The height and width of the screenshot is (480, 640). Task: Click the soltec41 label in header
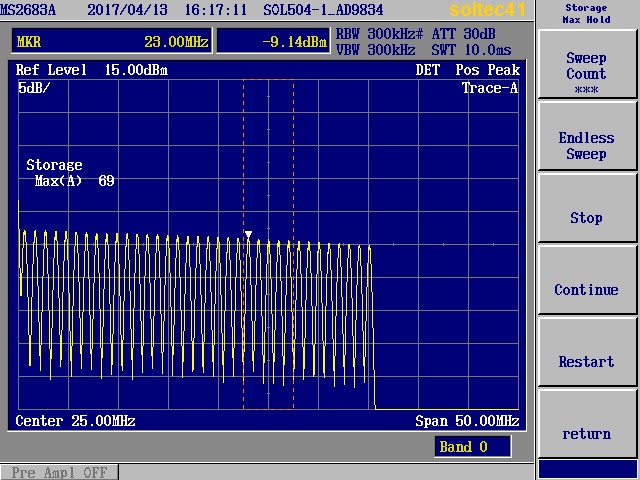(x=487, y=9)
